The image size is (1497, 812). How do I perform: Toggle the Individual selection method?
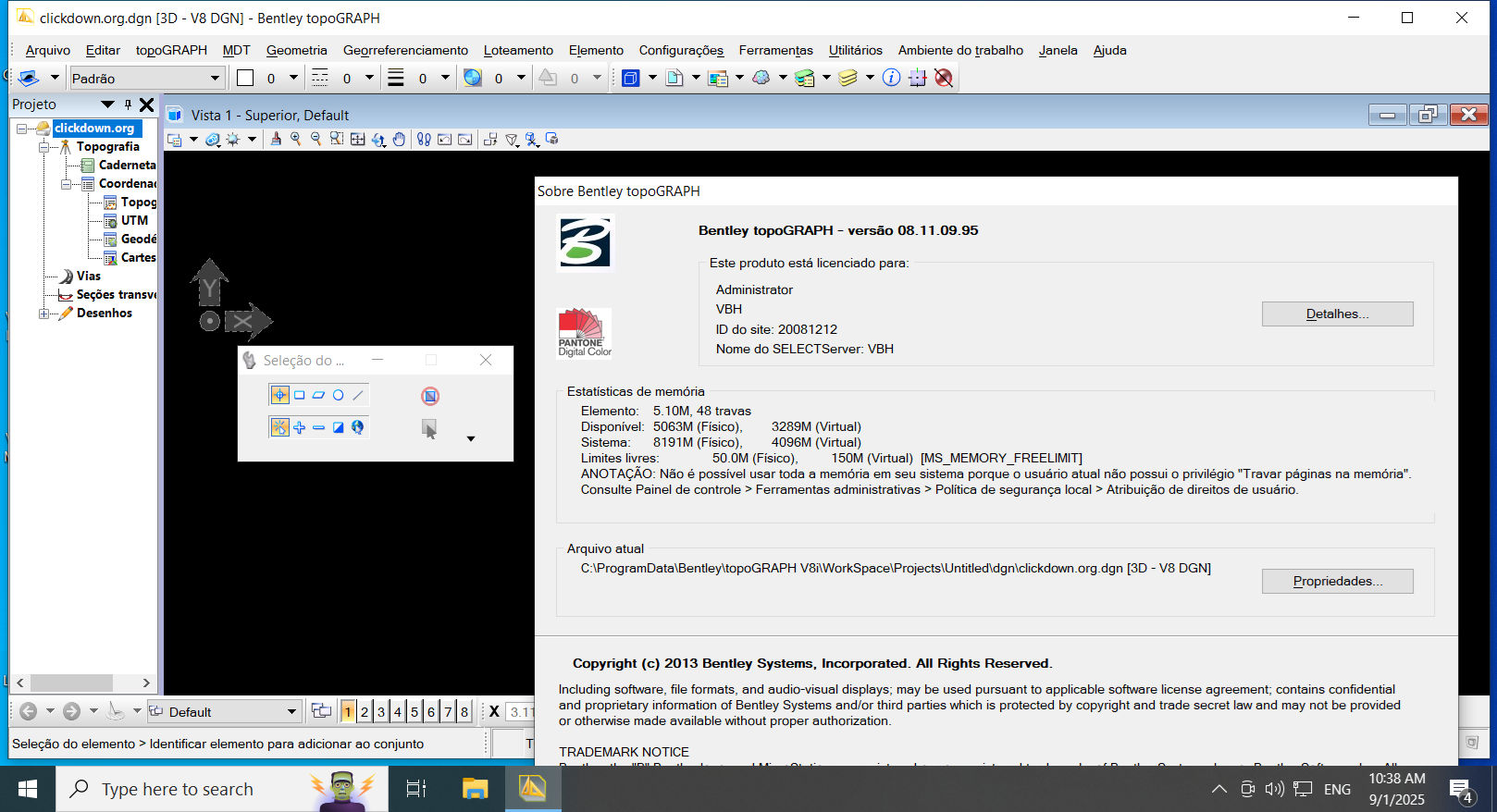point(279,395)
